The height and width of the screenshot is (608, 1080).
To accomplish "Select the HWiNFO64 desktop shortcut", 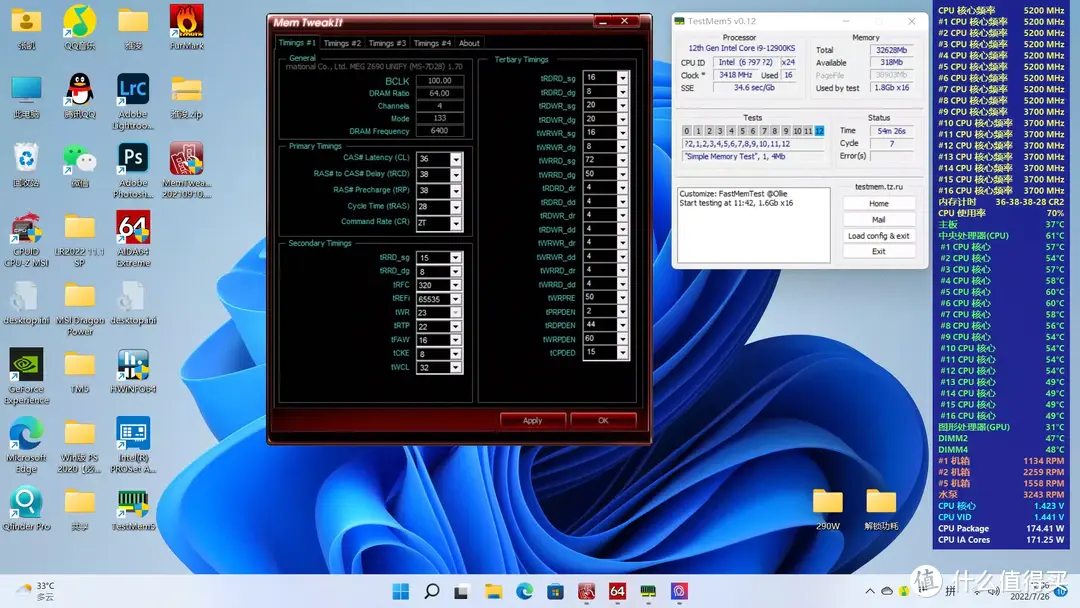I will (x=133, y=372).
